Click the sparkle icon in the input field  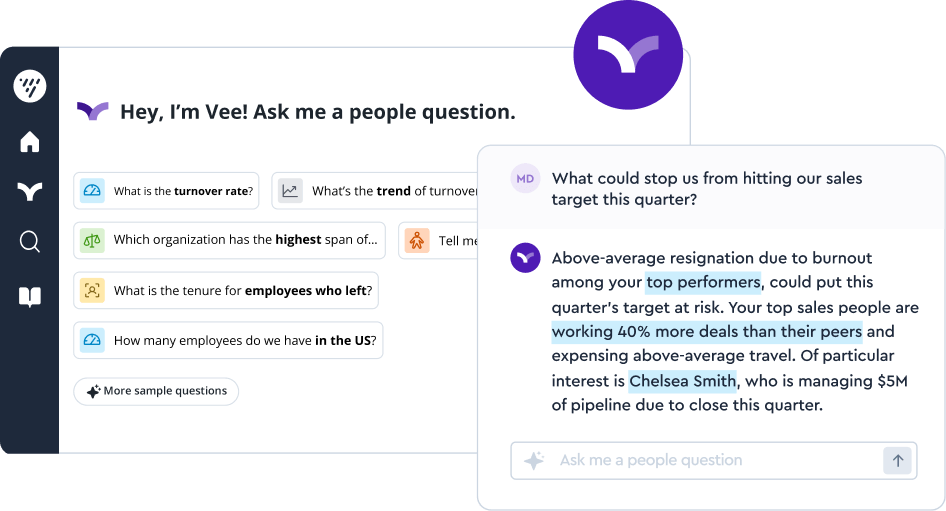click(x=534, y=461)
